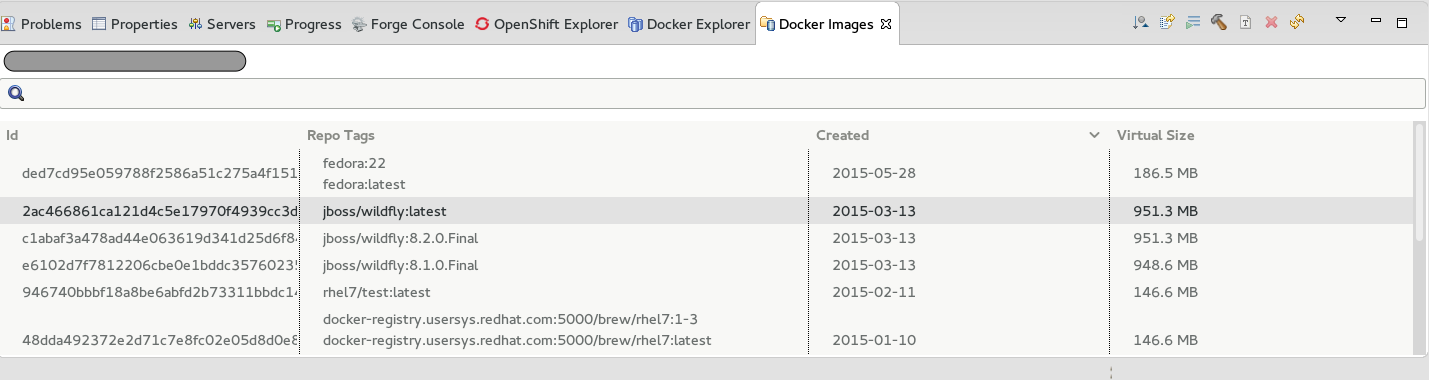
Task: Click the jboss/wildfly:8.1.0.Final repo tag
Action: pos(401,265)
